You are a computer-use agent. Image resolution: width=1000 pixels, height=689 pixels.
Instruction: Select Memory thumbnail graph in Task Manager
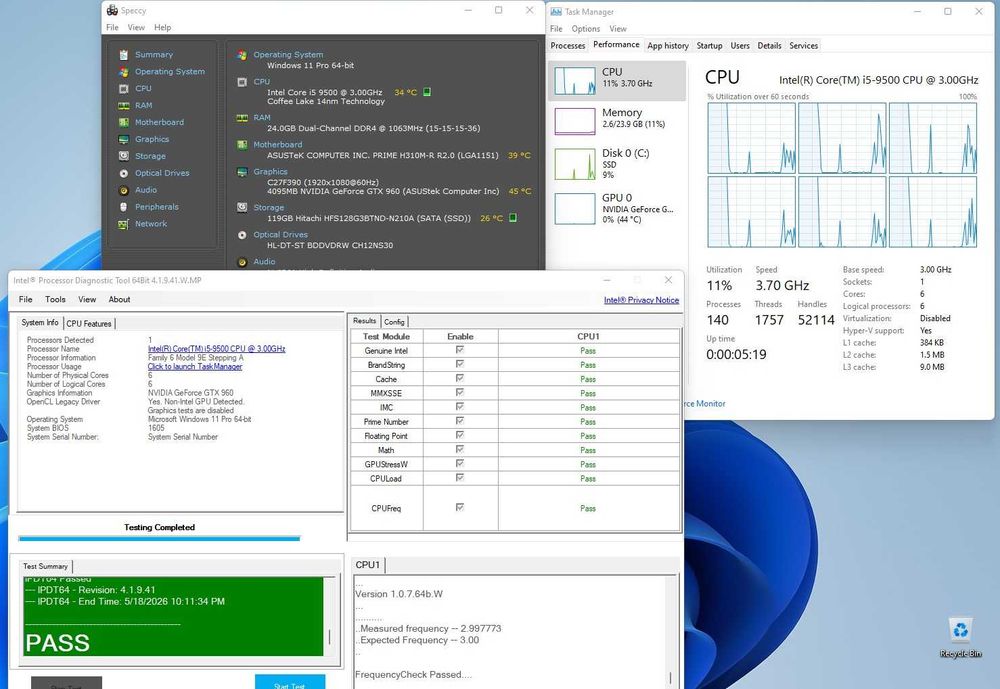[575, 121]
